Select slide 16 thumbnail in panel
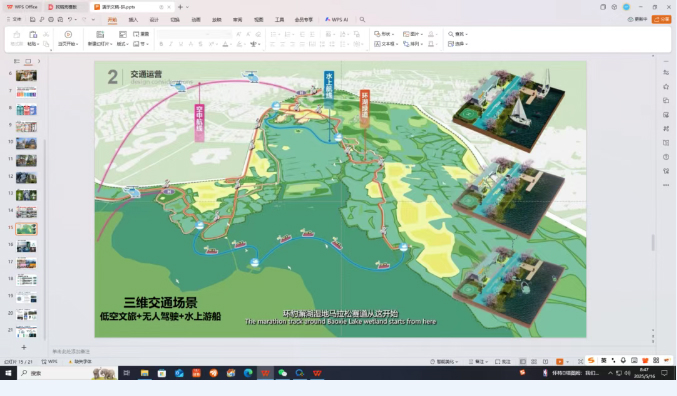This screenshot has height=396, width=677. coord(26,246)
